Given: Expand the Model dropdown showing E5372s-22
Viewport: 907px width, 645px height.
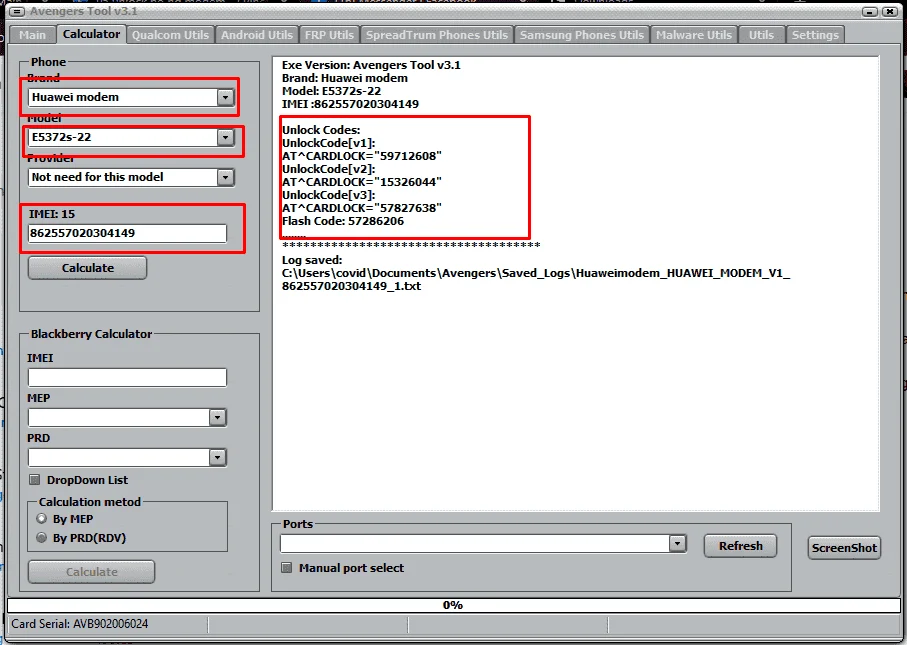Looking at the screenshot, I should [225, 137].
